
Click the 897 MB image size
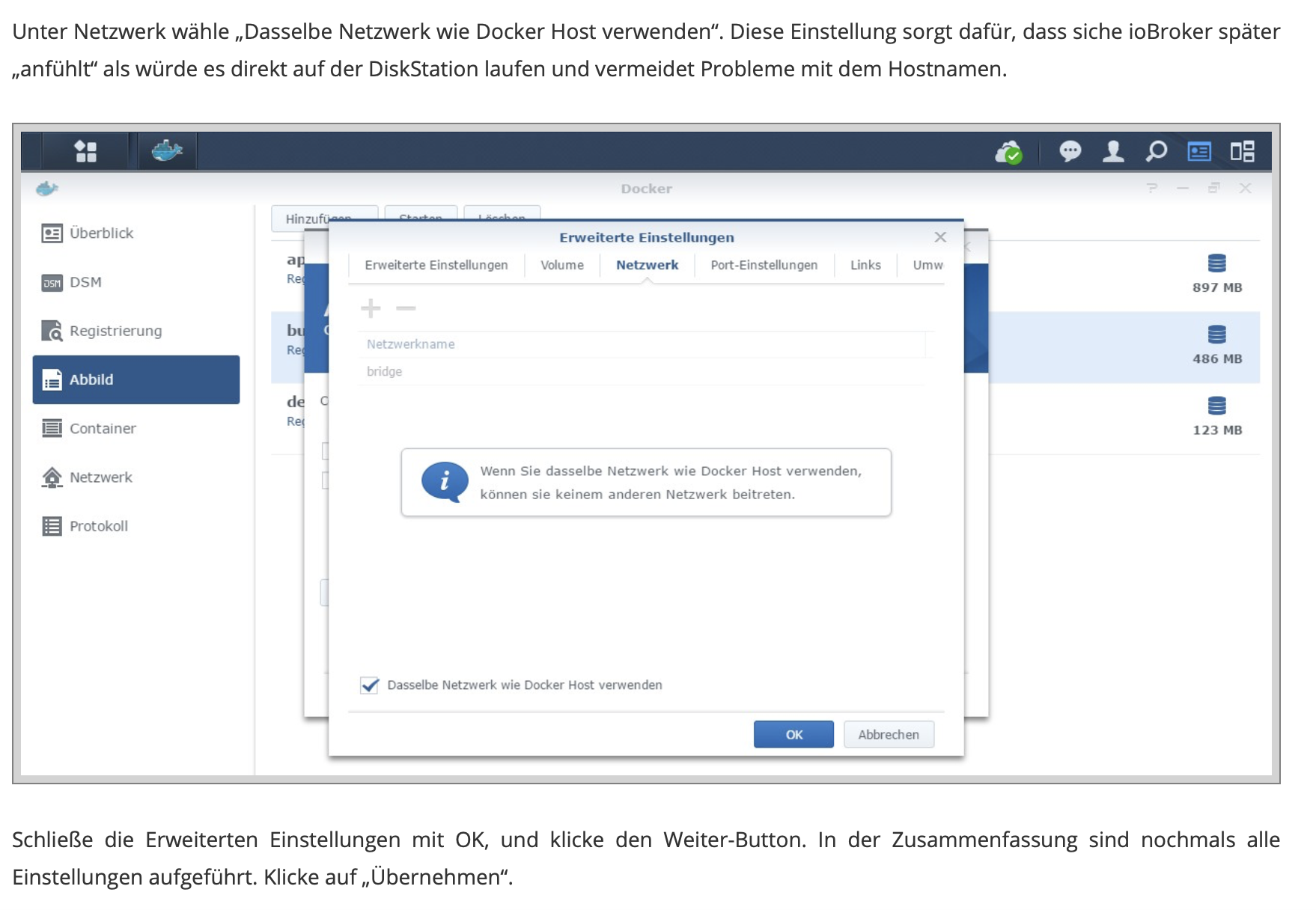(x=1217, y=287)
